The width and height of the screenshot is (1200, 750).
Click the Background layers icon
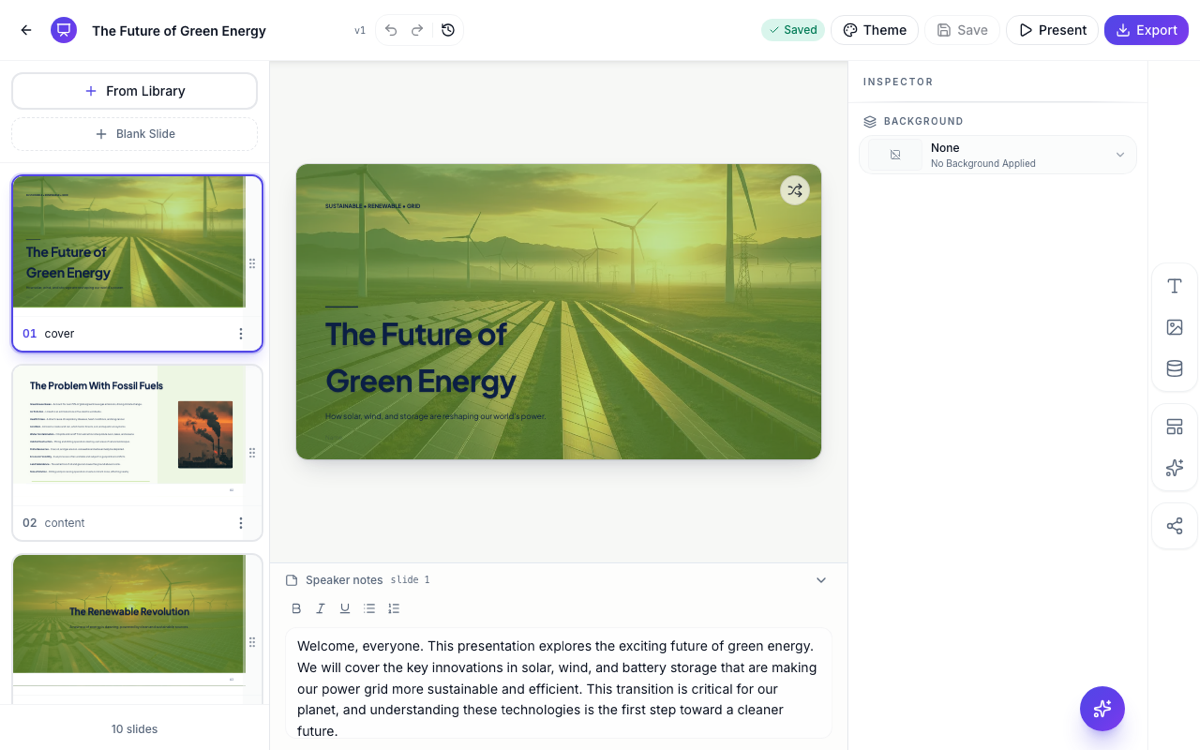870,121
